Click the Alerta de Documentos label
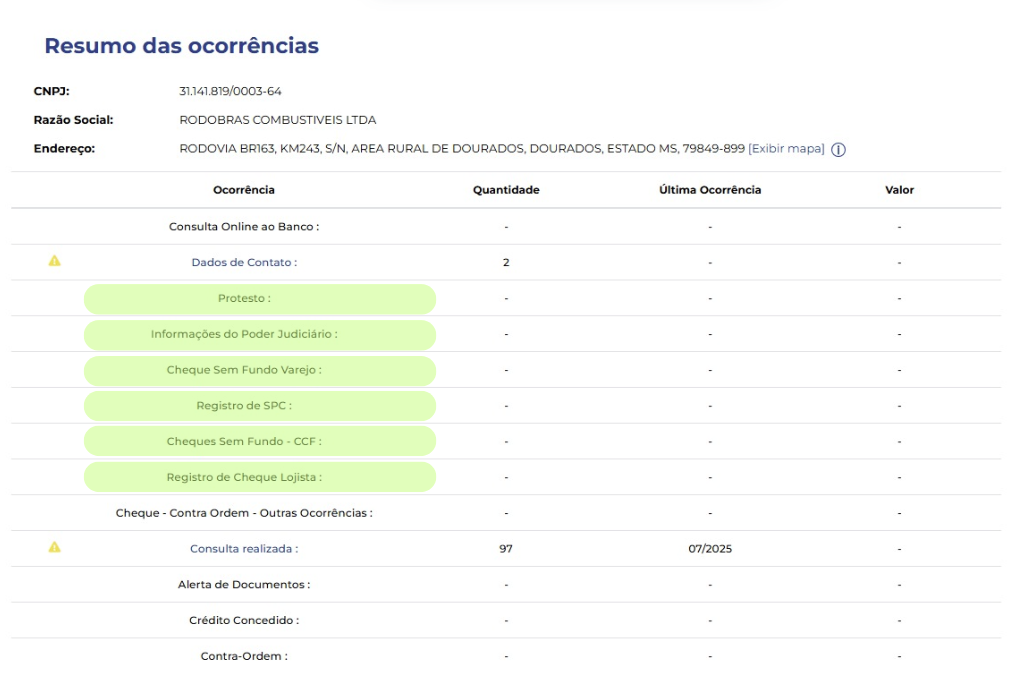The image size is (1015, 692). 244,585
